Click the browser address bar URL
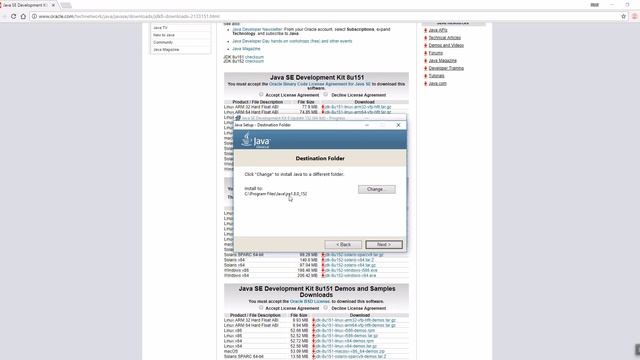This screenshot has height=360, width=640. pyautogui.click(x=129, y=16)
